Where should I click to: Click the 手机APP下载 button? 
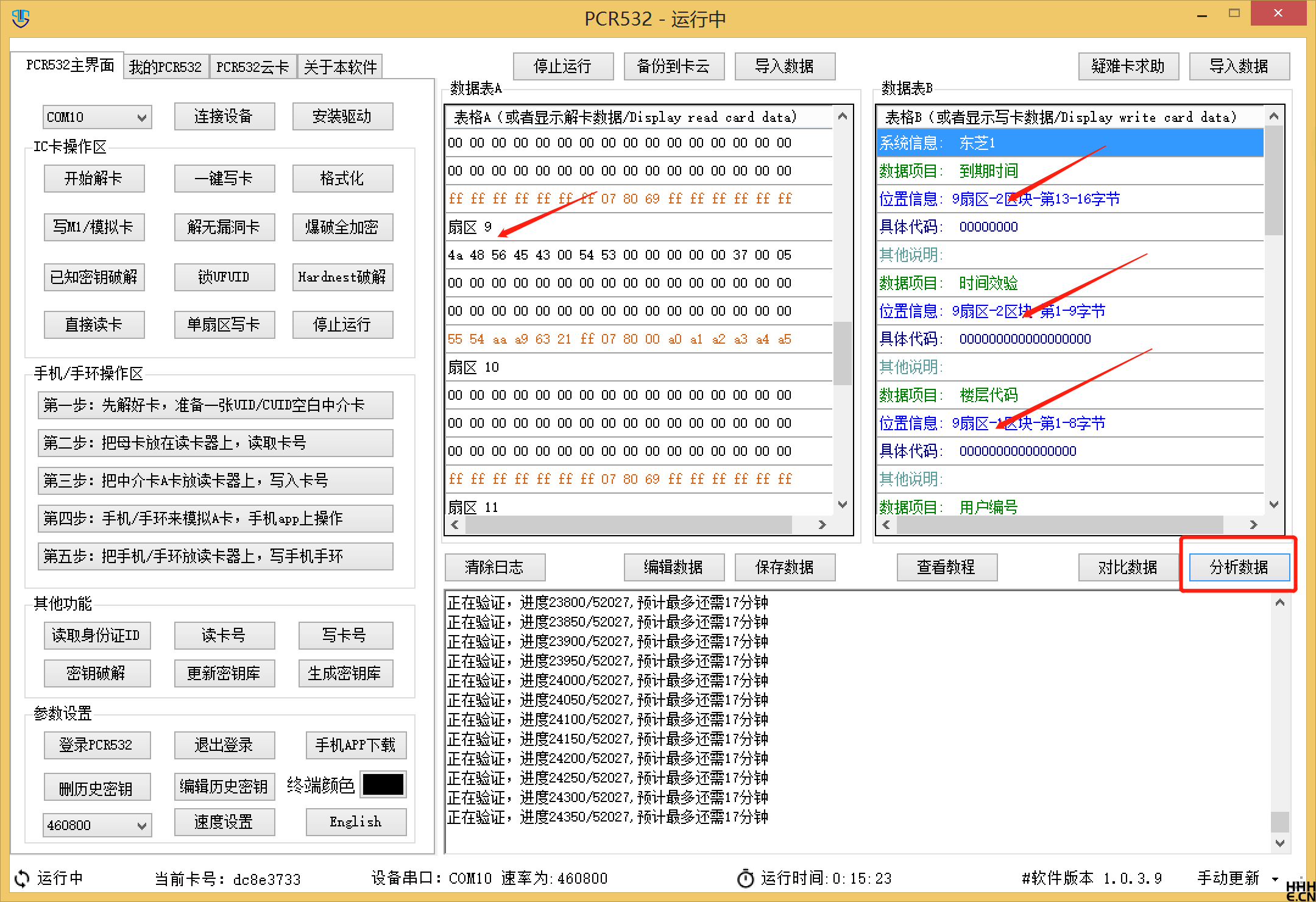(355, 745)
